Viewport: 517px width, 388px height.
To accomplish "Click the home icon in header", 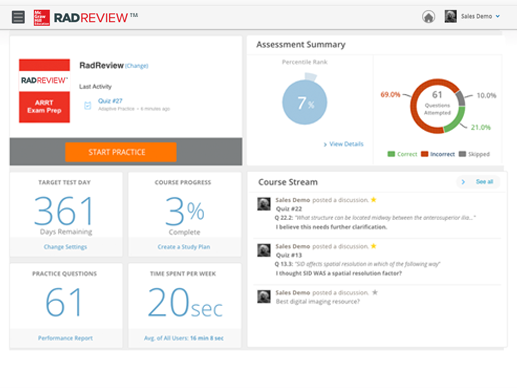I will point(428,17).
